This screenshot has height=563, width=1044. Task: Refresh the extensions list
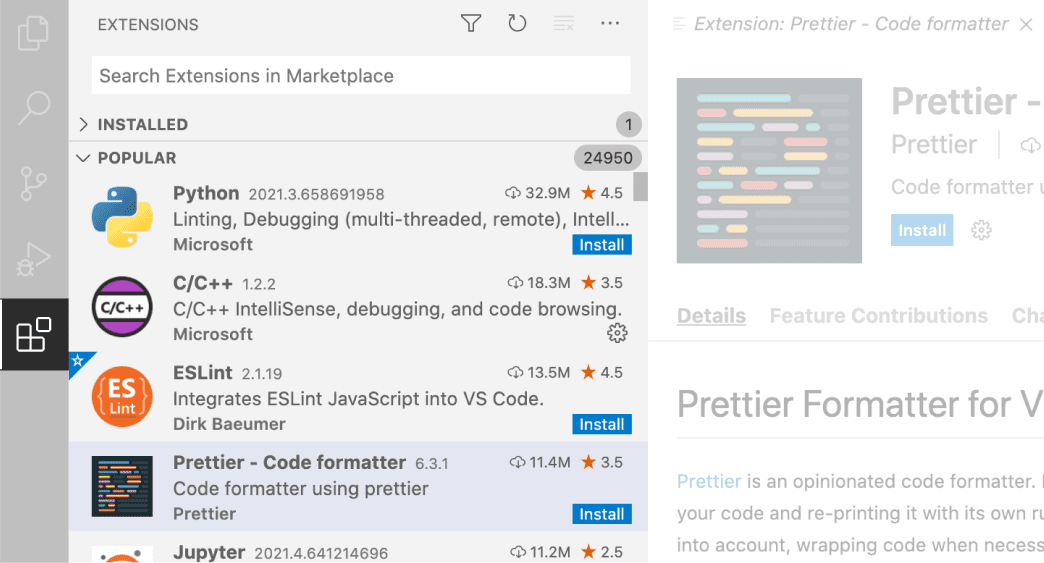click(517, 24)
